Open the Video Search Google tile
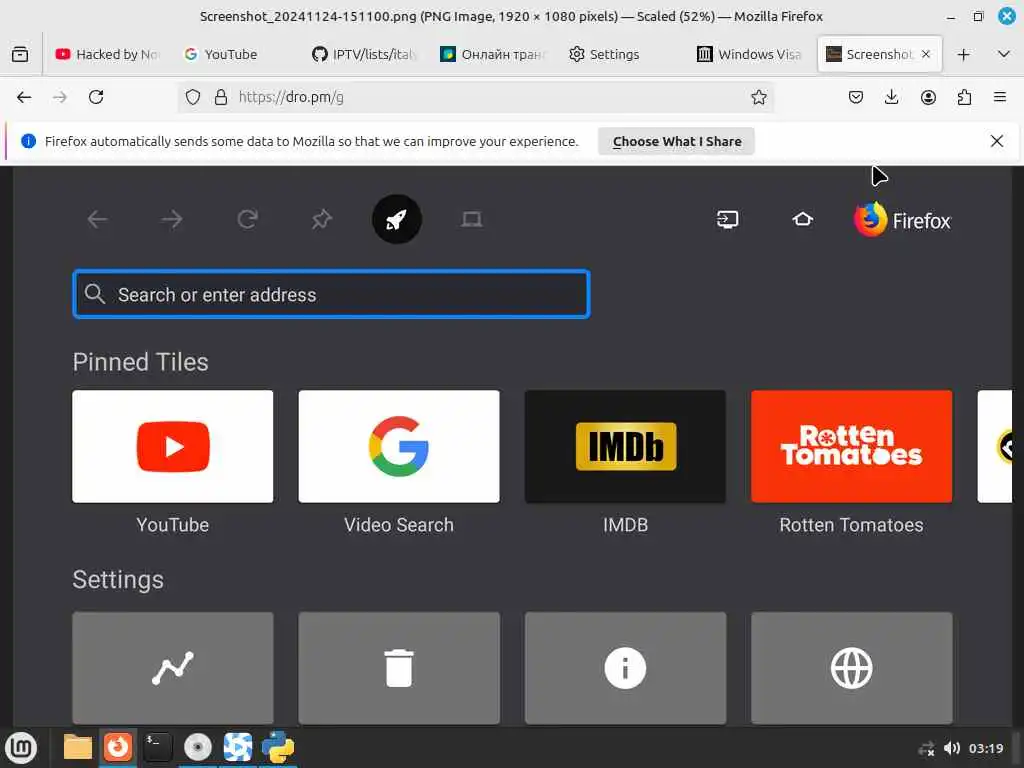1024x768 pixels. click(x=399, y=447)
